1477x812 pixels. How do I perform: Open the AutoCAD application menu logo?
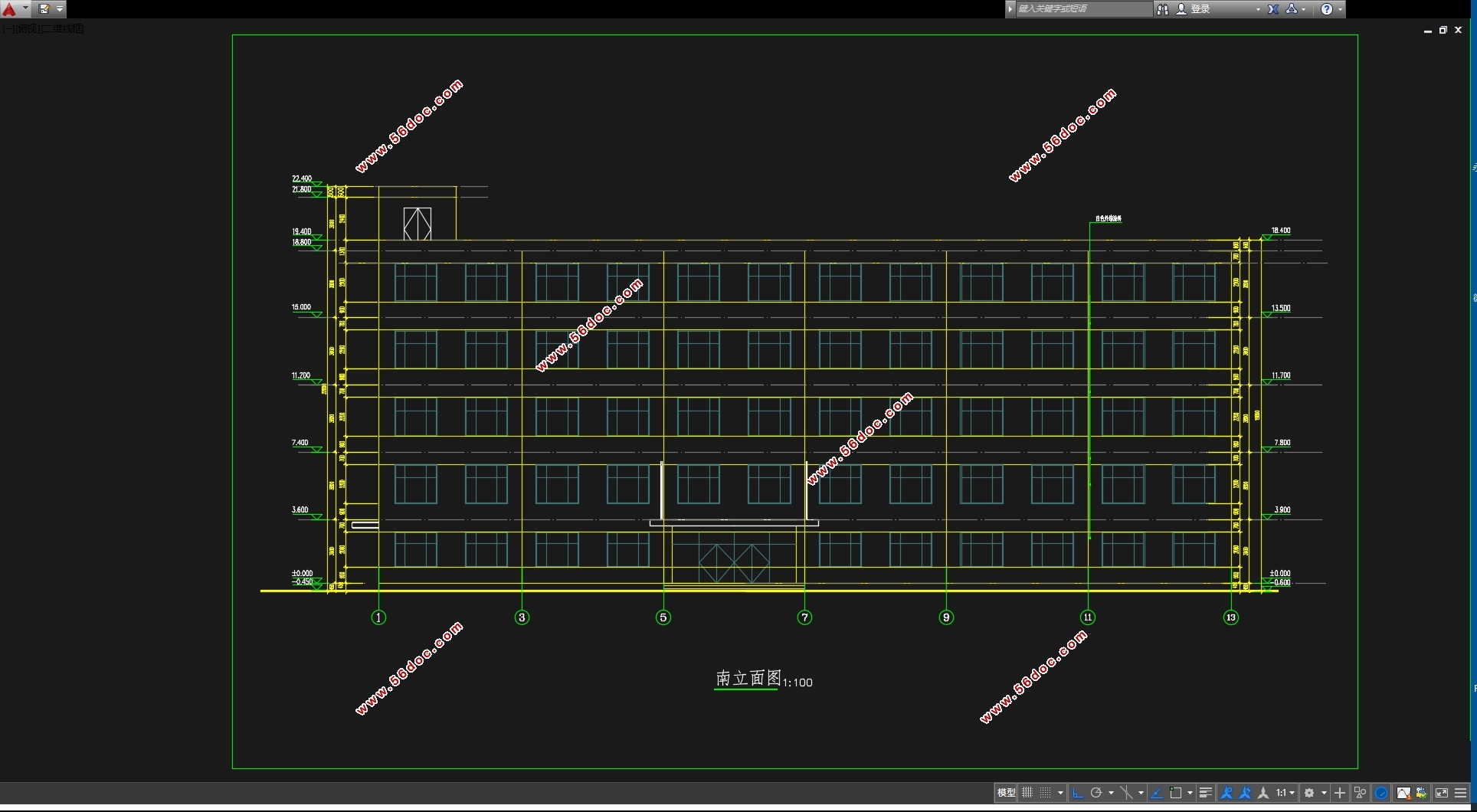coord(10,9)
